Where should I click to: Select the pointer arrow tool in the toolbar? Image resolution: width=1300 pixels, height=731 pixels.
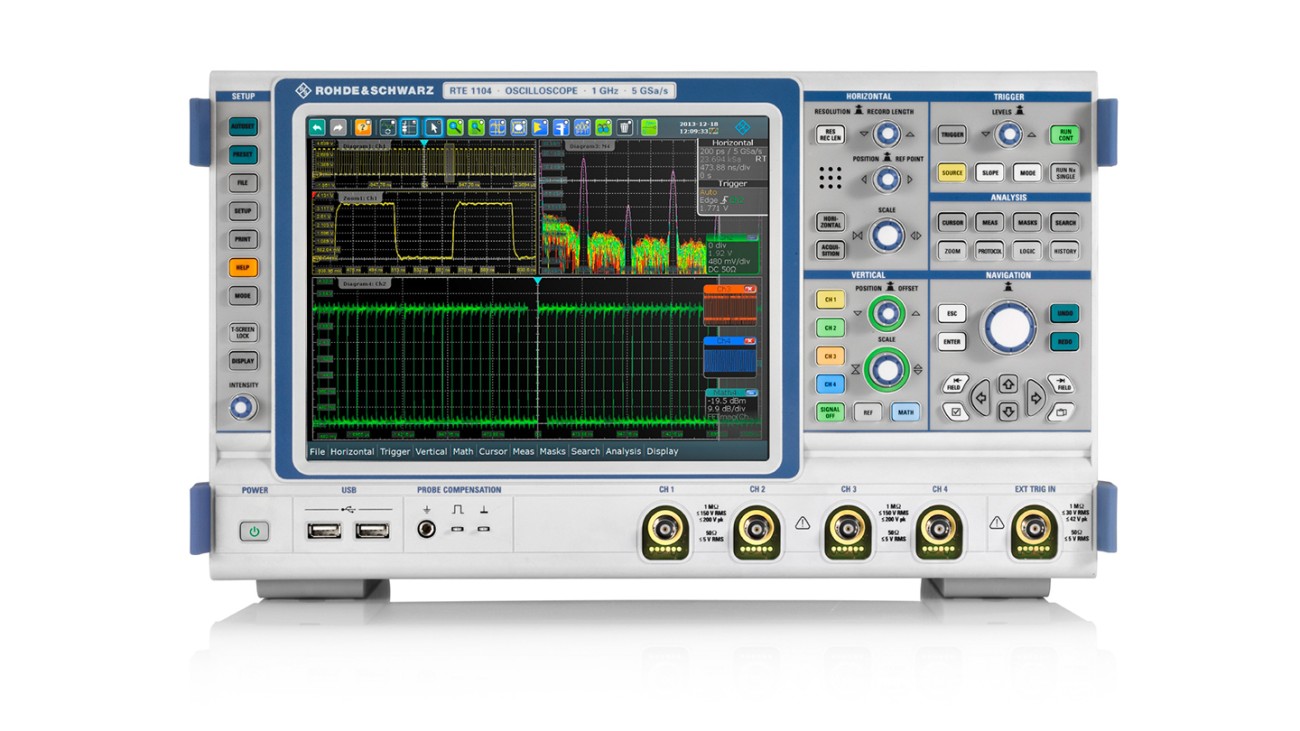click(x=434, y=127)
